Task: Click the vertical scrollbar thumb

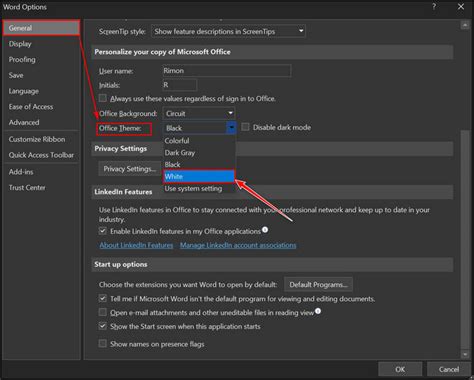Action: coord(465,239)
